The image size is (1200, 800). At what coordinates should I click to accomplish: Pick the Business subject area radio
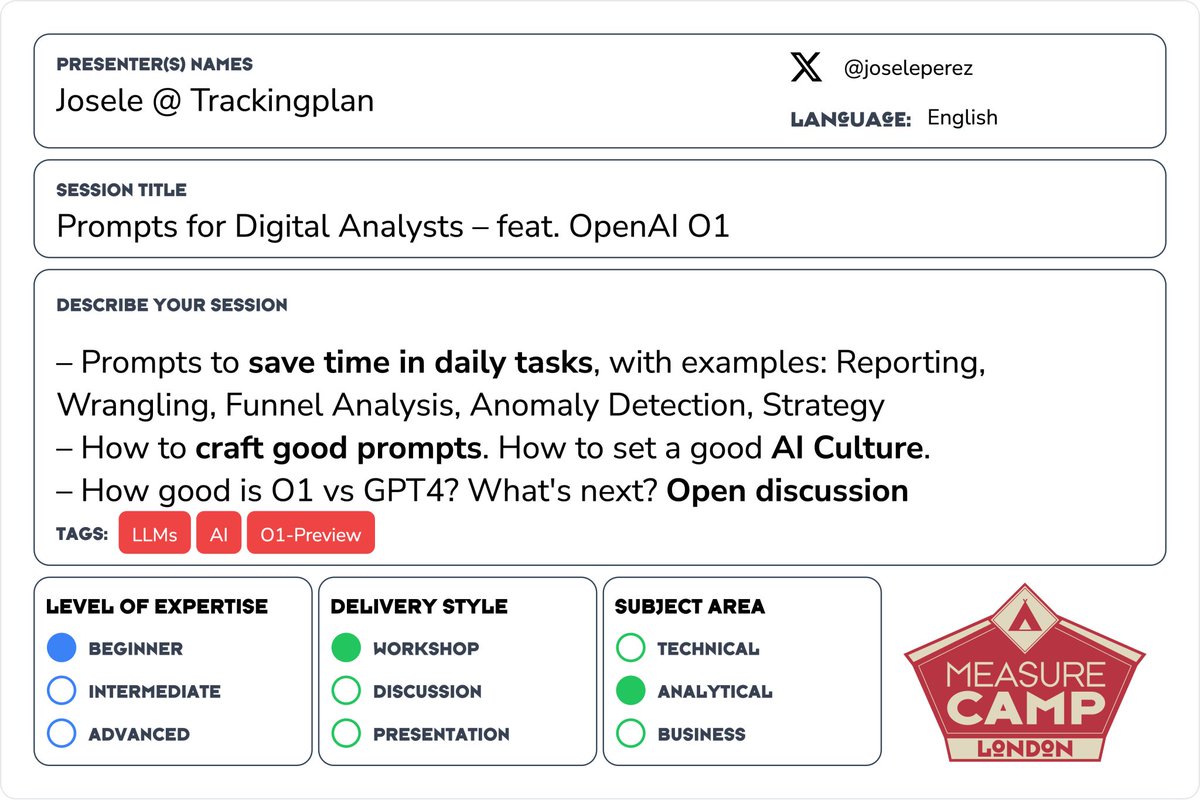(x=631, y=734)
